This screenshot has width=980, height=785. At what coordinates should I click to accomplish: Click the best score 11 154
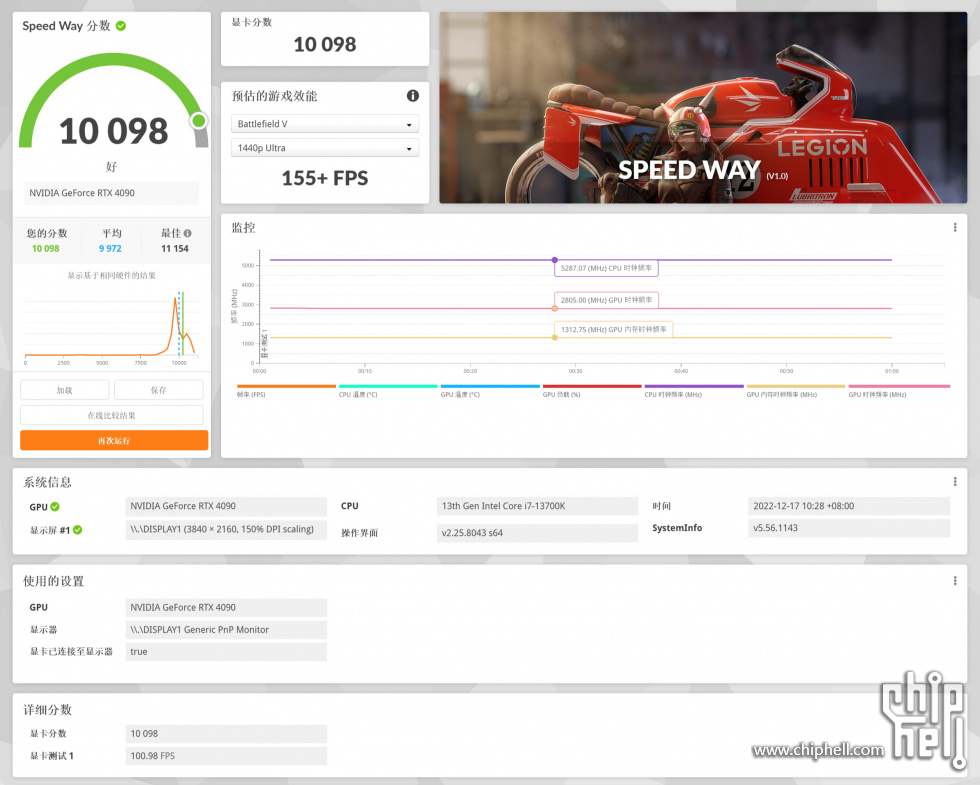(x=175, y=248)
